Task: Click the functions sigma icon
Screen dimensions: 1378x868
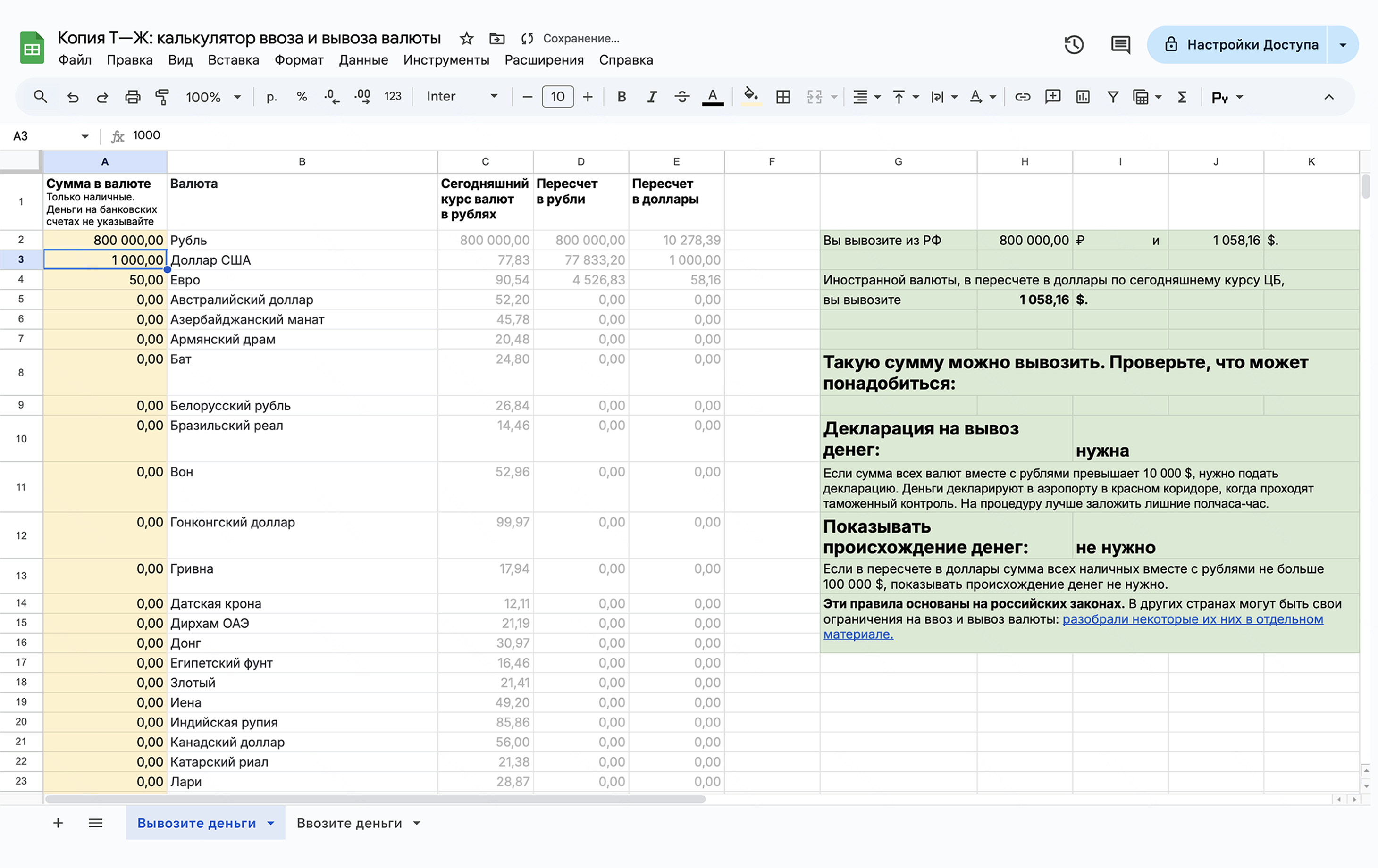Action: pos(1182,97)
